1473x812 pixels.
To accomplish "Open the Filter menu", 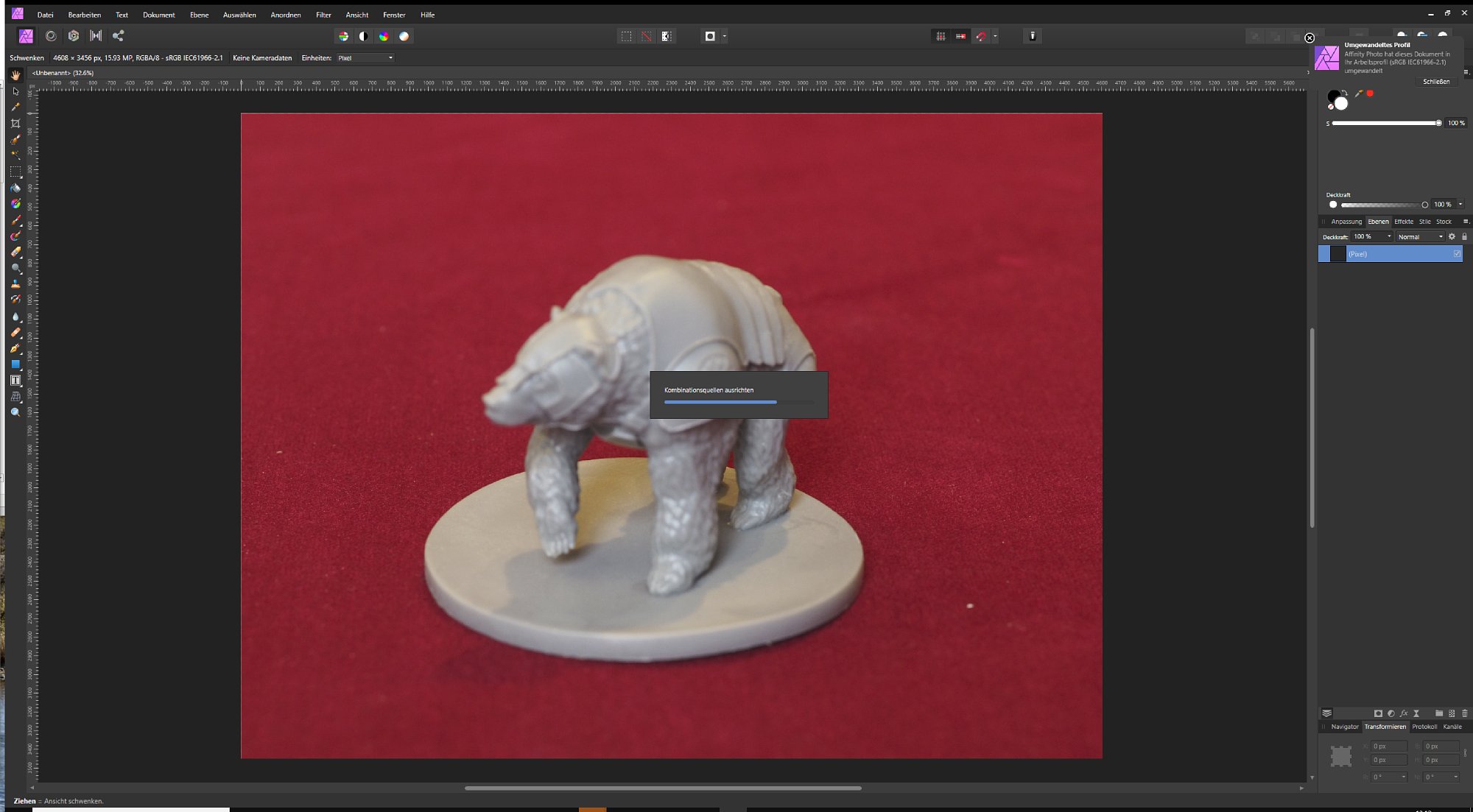I will (323, 15).
